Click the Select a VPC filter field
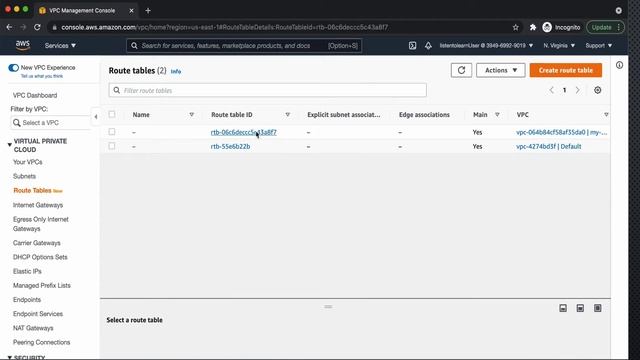The height and width of the screenshot is (360, 640). tap(51, 123)
